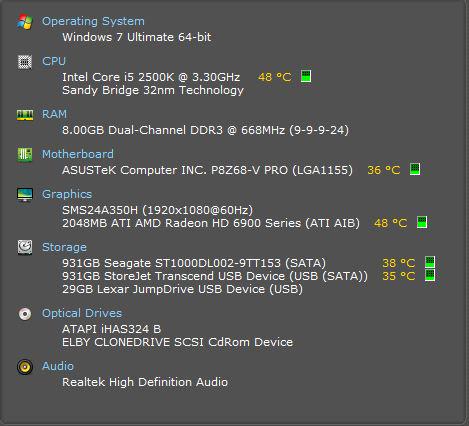Image resolution: width=469 pixels, height=426 pixels.
Task: Click the Storage hard drive icon
Action: (x=25, y=247)
